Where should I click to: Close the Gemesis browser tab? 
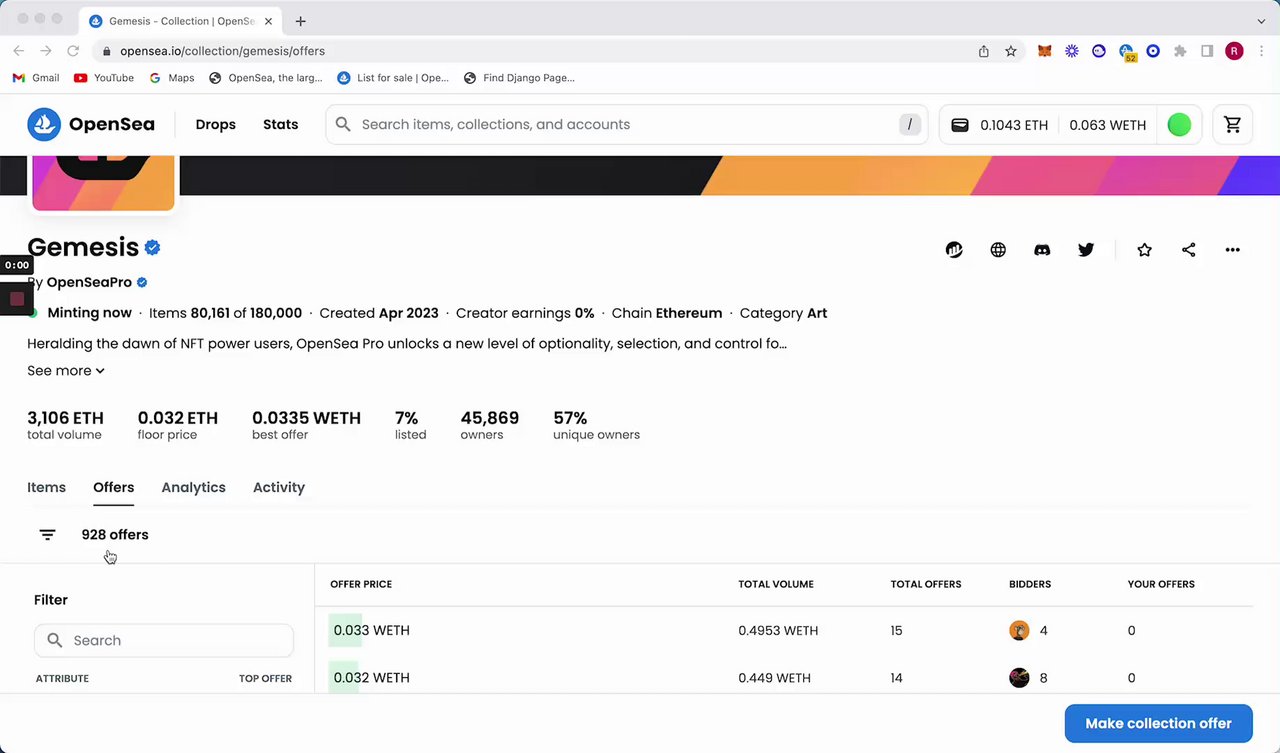click(x=268, y=21)
